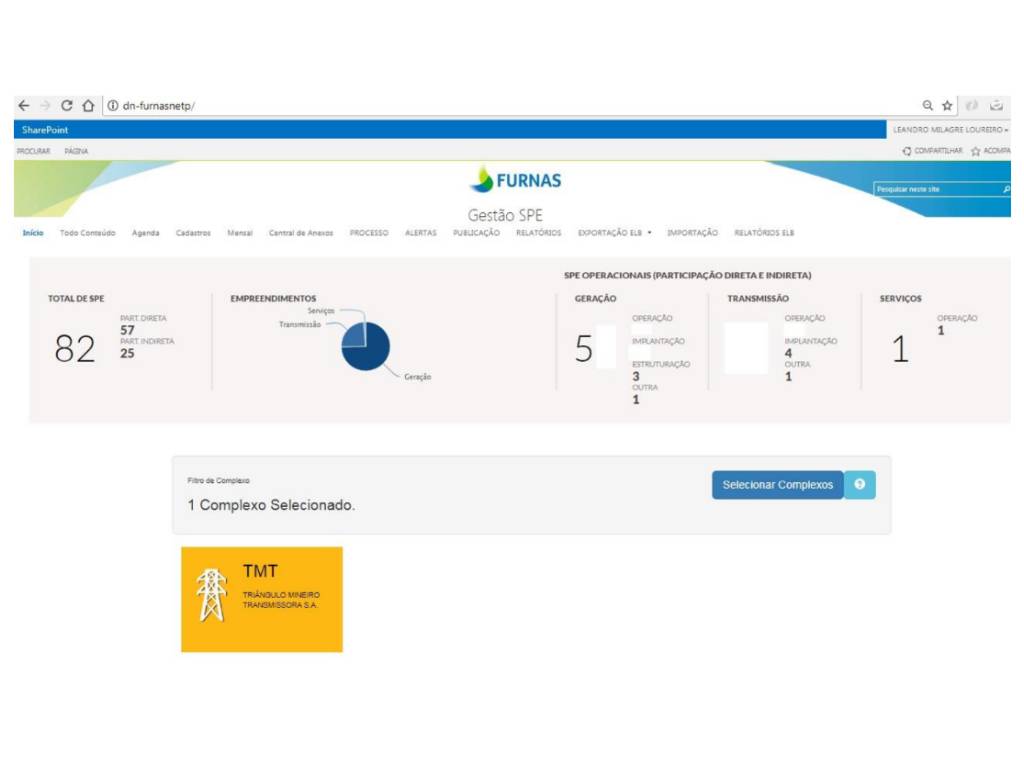
Task: Go to the Início navigation item
Action: pyautogui.click(x=33, y=232)
